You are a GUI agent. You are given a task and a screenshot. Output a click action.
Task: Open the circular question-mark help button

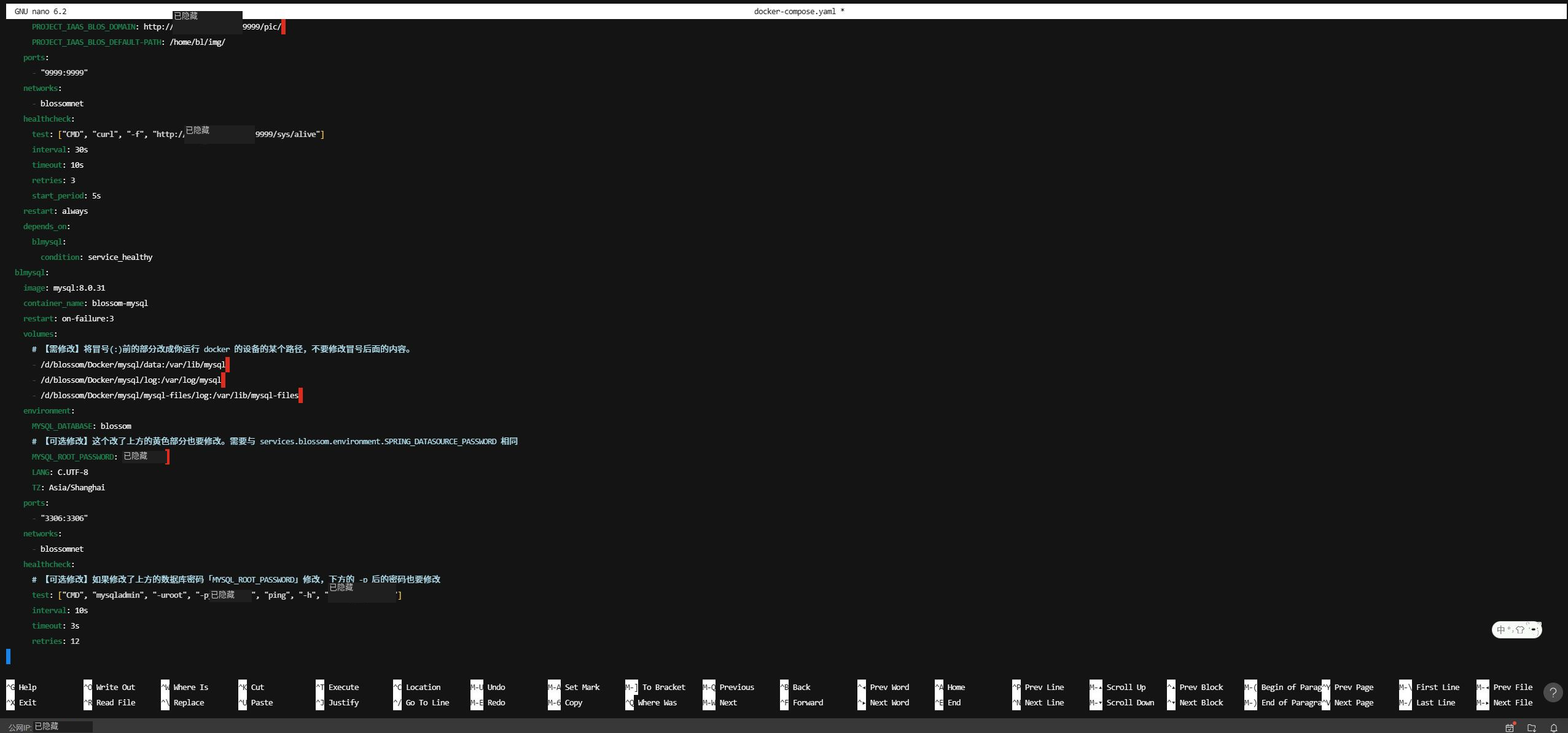point(1553,692)
